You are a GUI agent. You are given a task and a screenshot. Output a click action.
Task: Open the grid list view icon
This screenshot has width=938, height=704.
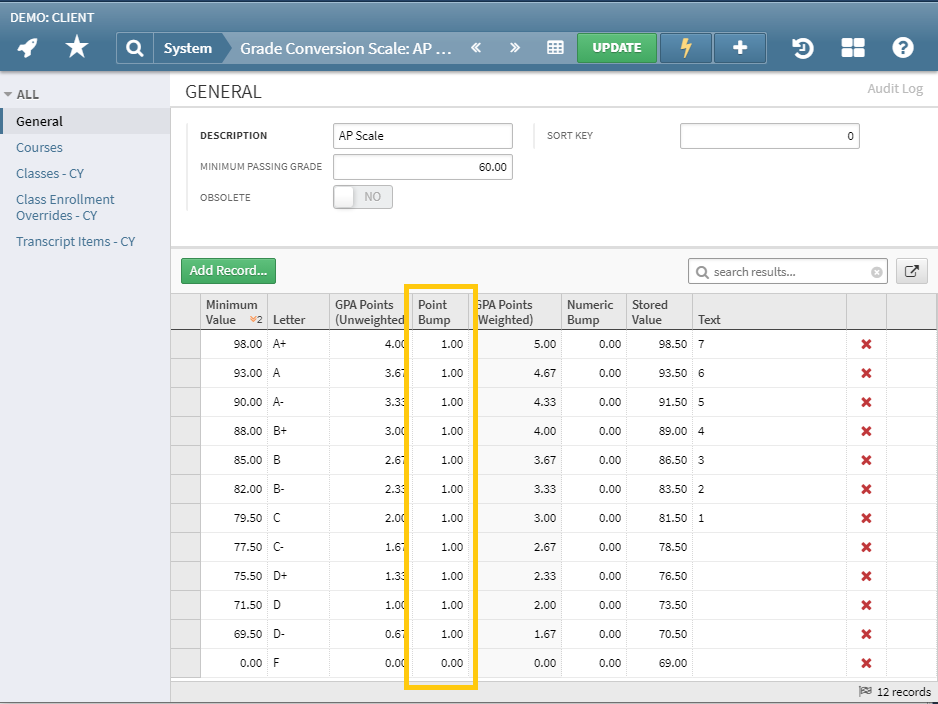[x=555, y=48]
